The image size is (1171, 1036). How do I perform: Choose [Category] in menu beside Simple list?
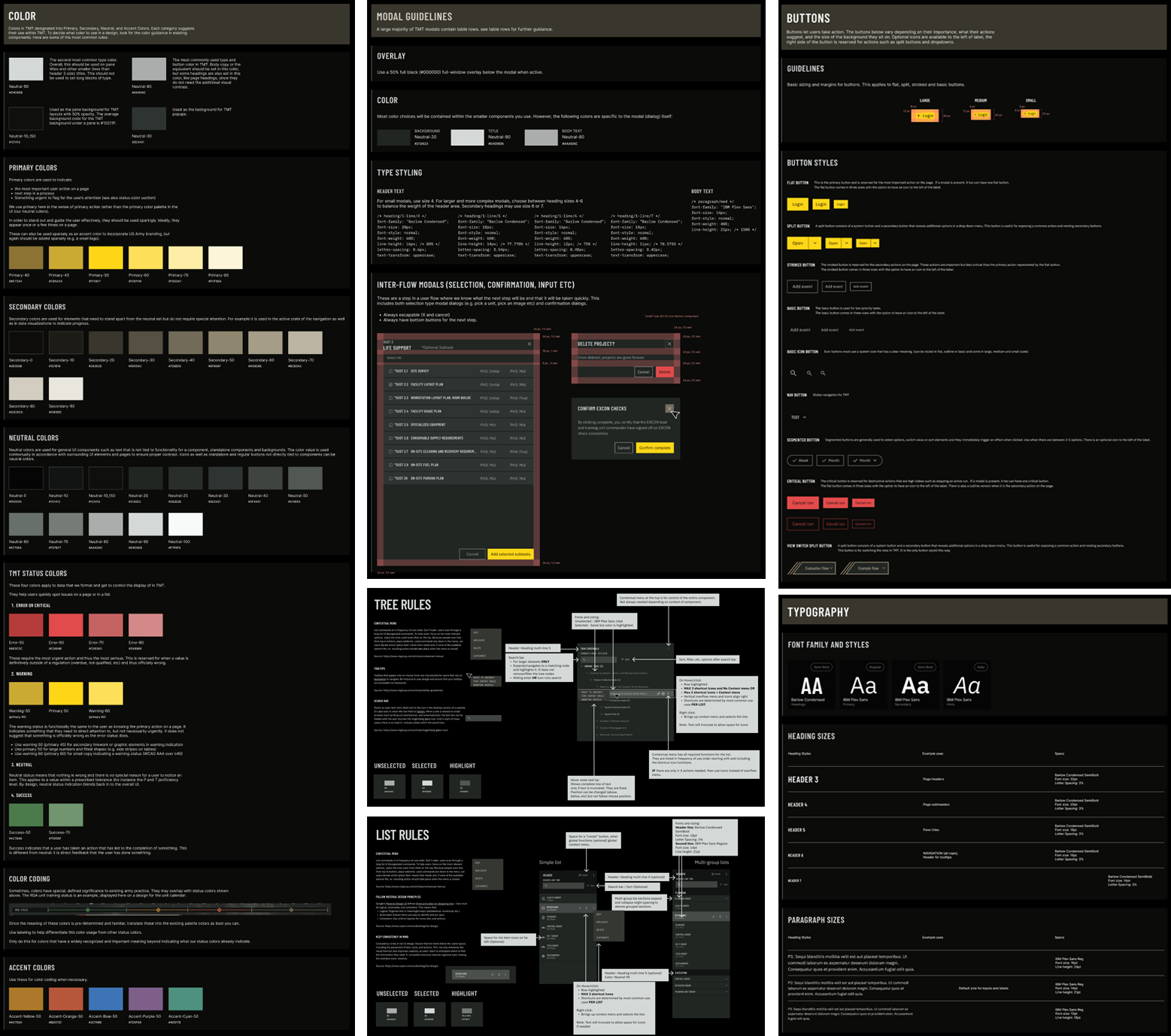(x=602, y=938)
